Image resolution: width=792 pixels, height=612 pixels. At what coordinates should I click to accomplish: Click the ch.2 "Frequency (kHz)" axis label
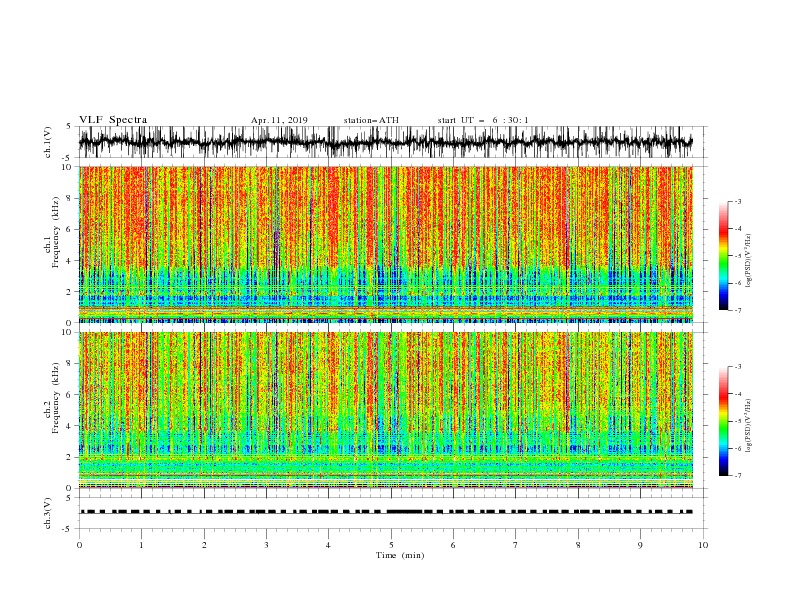click(x=56, y=397)
